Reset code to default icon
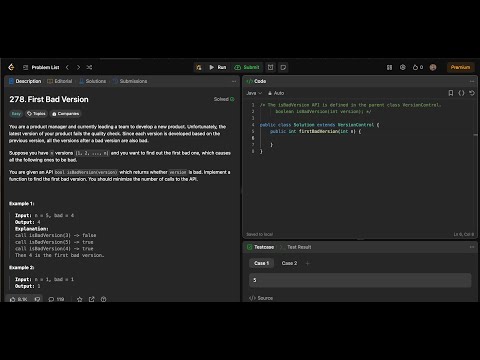 (472, 93)
